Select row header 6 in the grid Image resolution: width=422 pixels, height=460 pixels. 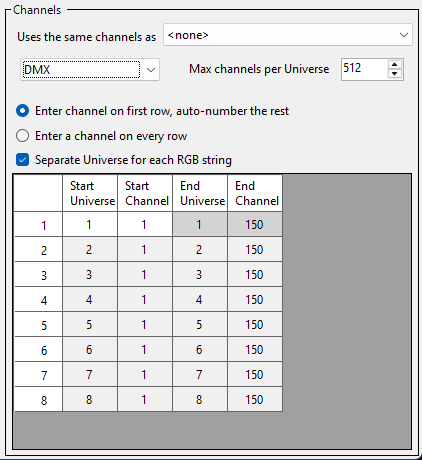point(38,350)
